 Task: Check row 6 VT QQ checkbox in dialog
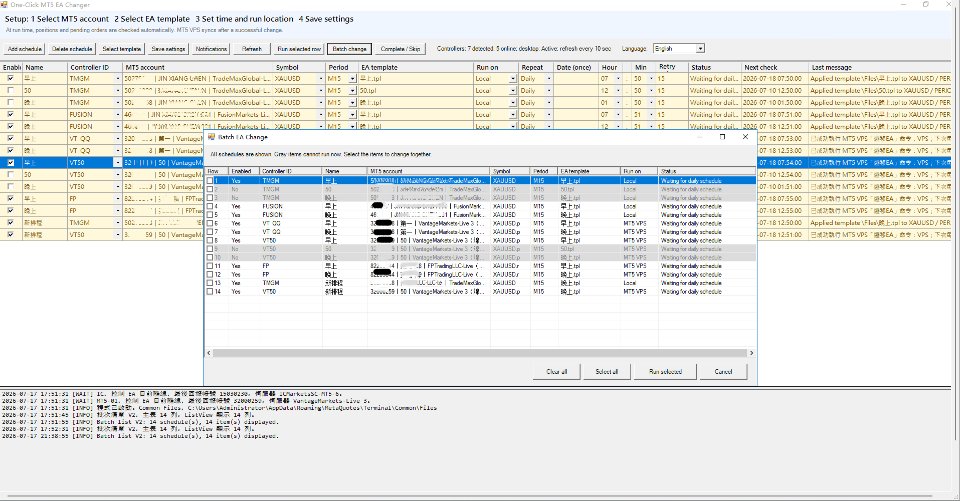click(210, 224)
